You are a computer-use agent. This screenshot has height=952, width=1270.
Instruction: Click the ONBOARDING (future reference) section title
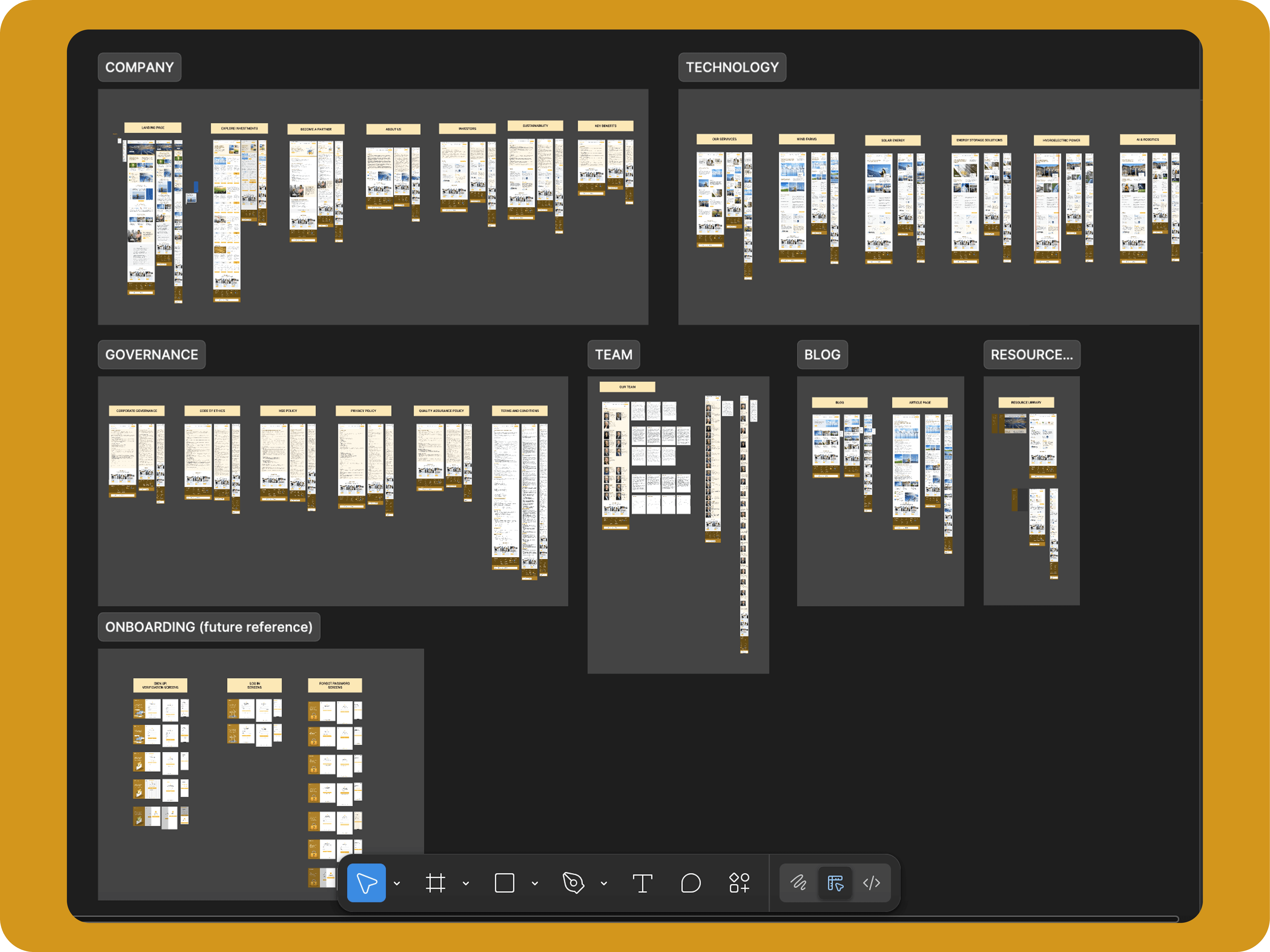(209, 627)
